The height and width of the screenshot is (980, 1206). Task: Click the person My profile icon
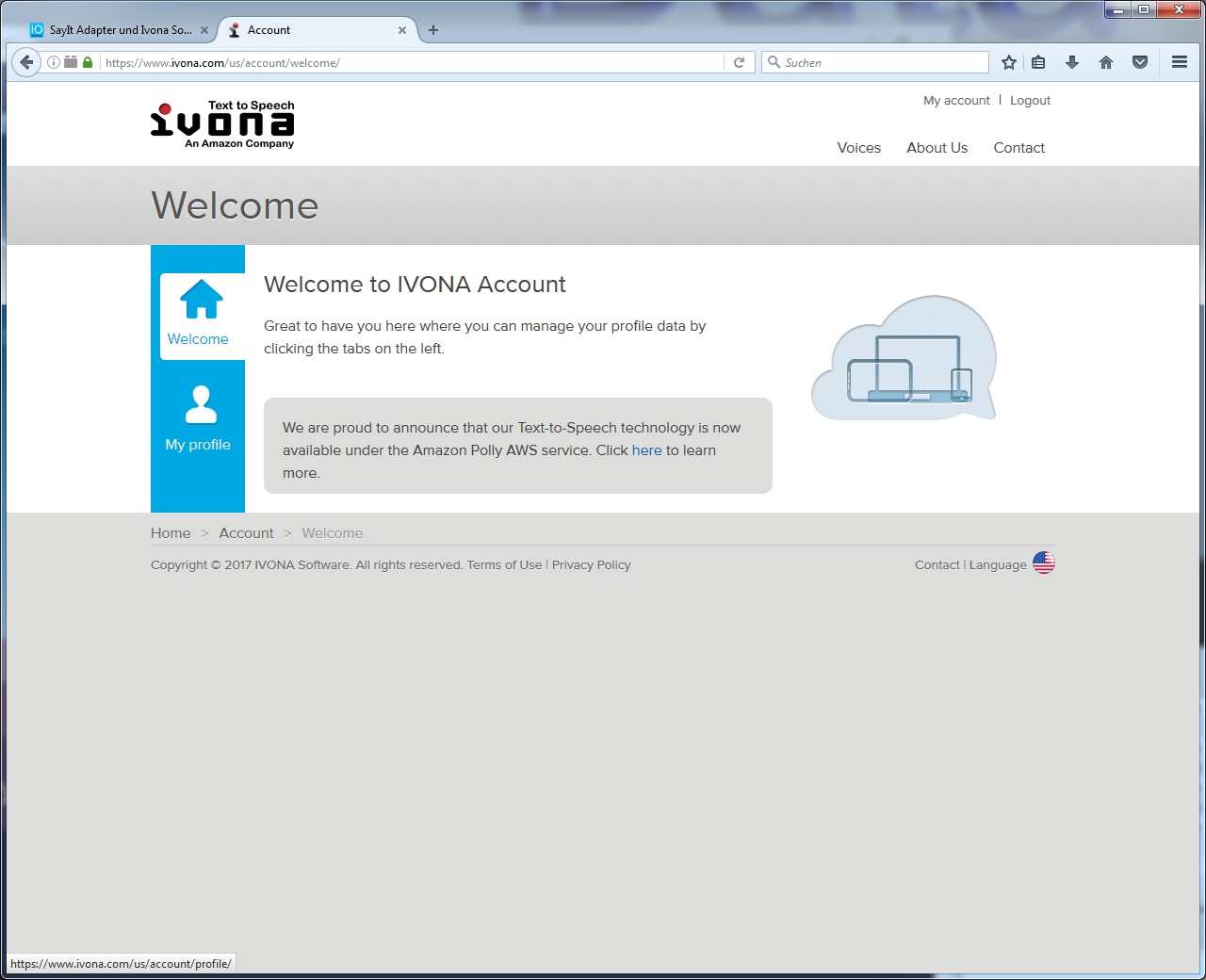coord(201,405)
